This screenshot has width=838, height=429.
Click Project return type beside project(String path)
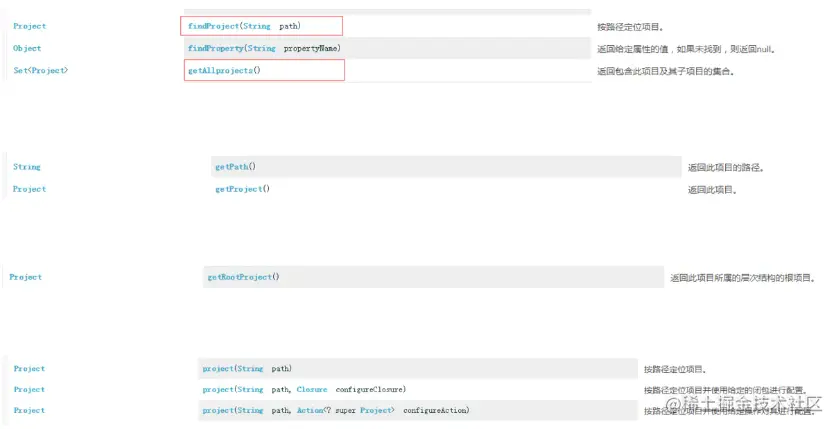(x=29, y=369)
